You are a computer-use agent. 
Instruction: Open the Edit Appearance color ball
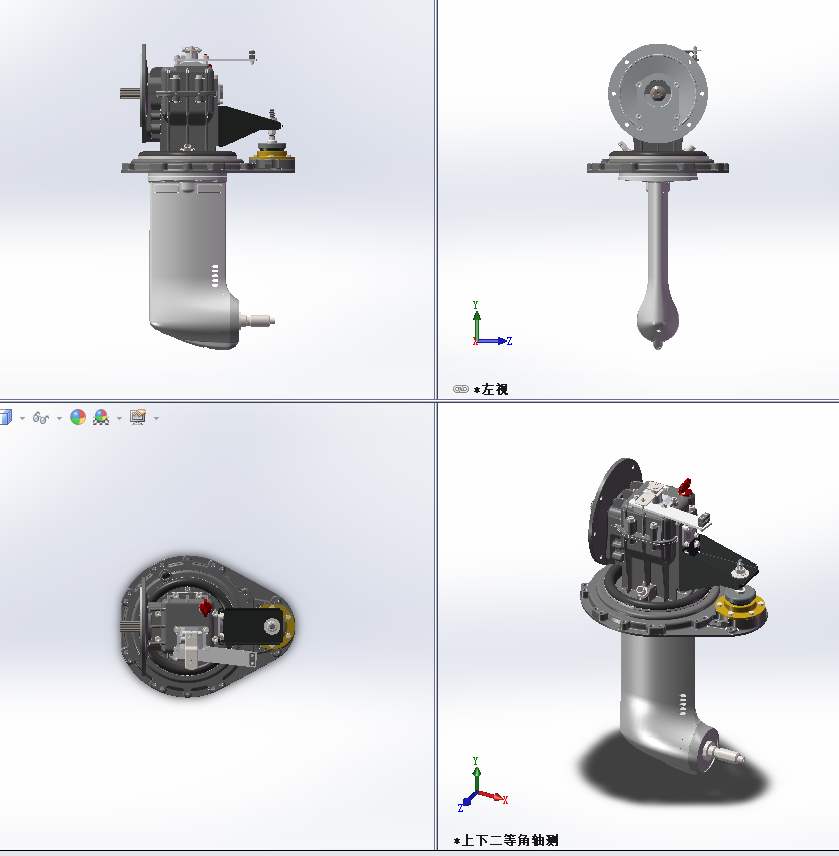[x=78, y=418]
